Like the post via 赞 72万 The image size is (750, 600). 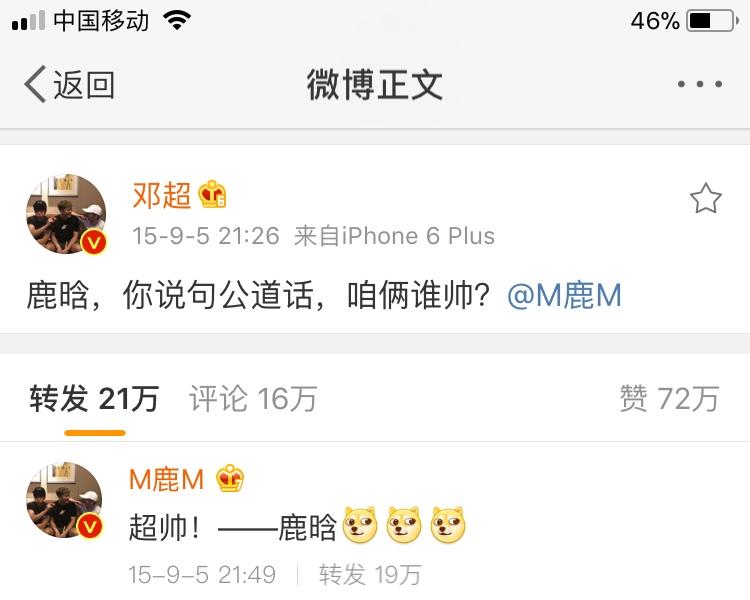coord(669,398)
